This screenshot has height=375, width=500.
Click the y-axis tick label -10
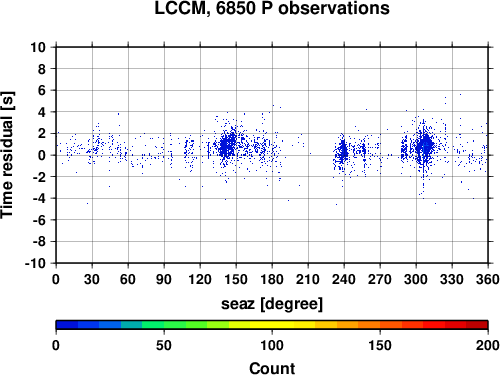tap(35, 263)
